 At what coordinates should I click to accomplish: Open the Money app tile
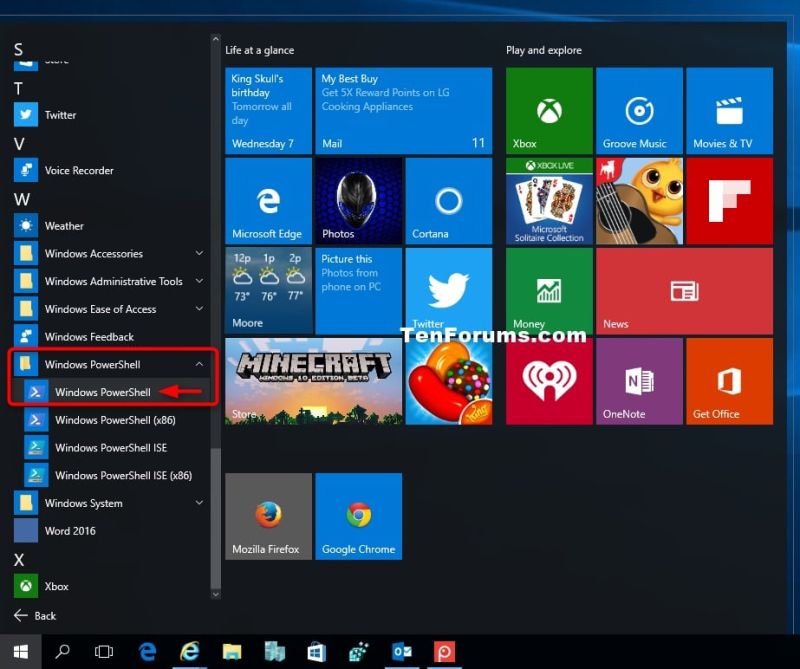point(547,290)
